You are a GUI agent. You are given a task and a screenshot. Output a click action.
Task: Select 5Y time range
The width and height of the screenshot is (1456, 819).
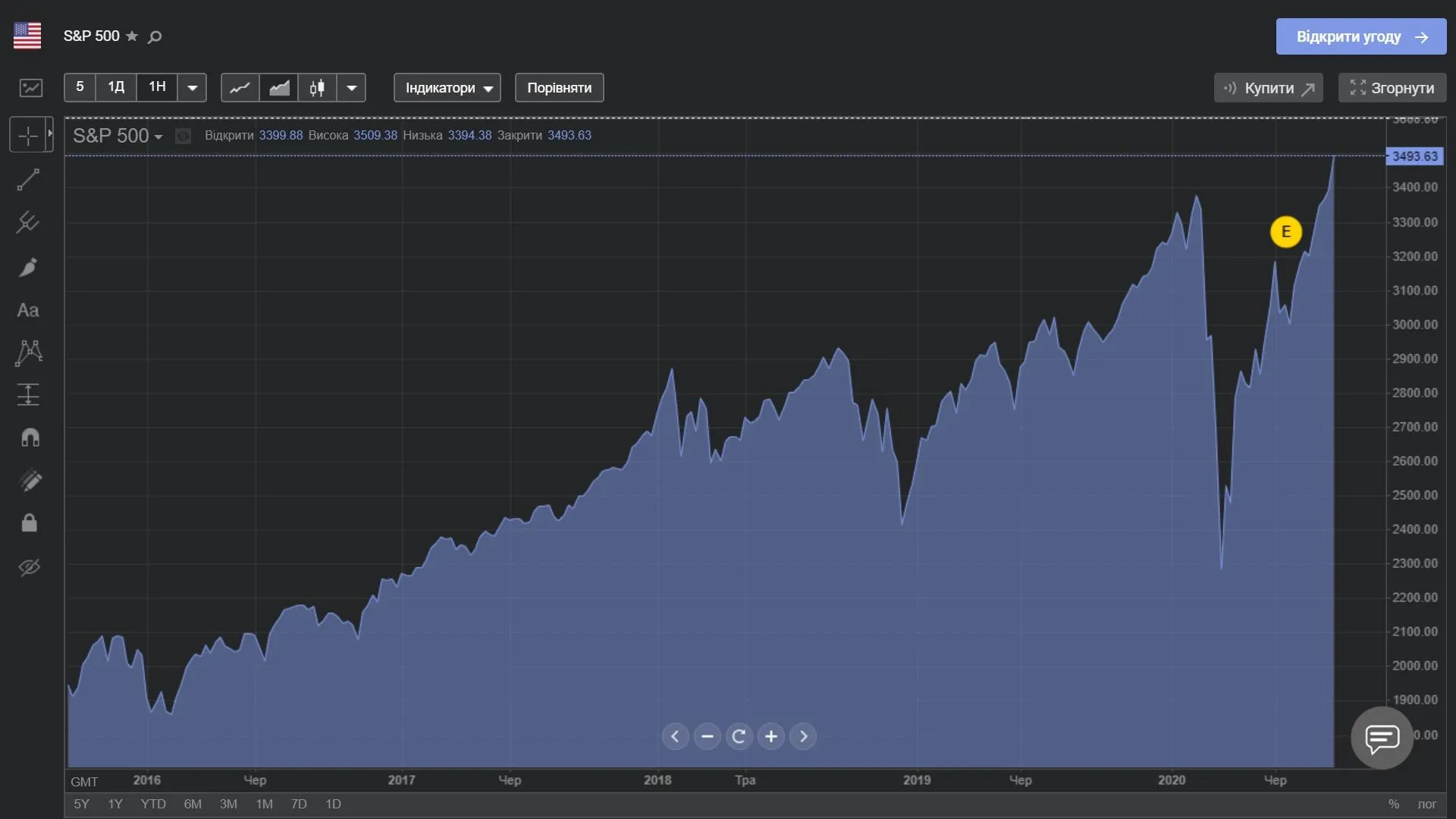pos(81,804)
